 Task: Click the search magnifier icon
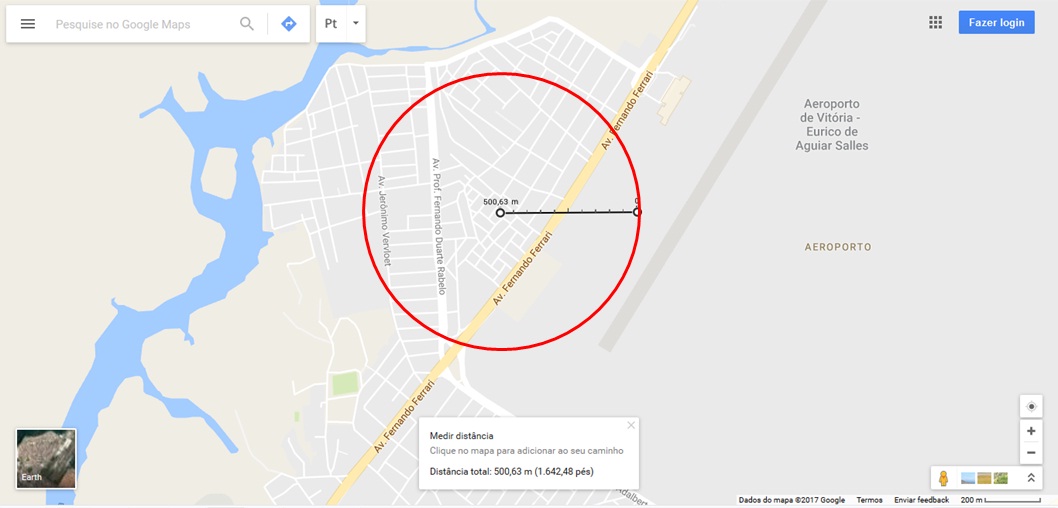(x=247, y=24)
